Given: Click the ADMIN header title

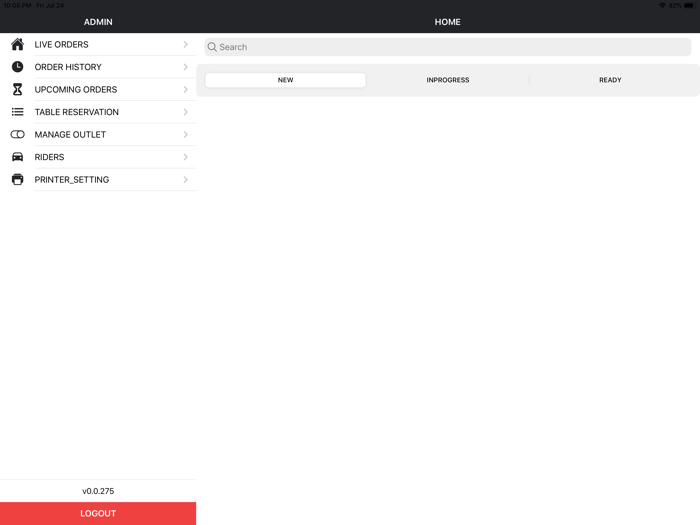Looking at the screenshot, I should point(98,22).
